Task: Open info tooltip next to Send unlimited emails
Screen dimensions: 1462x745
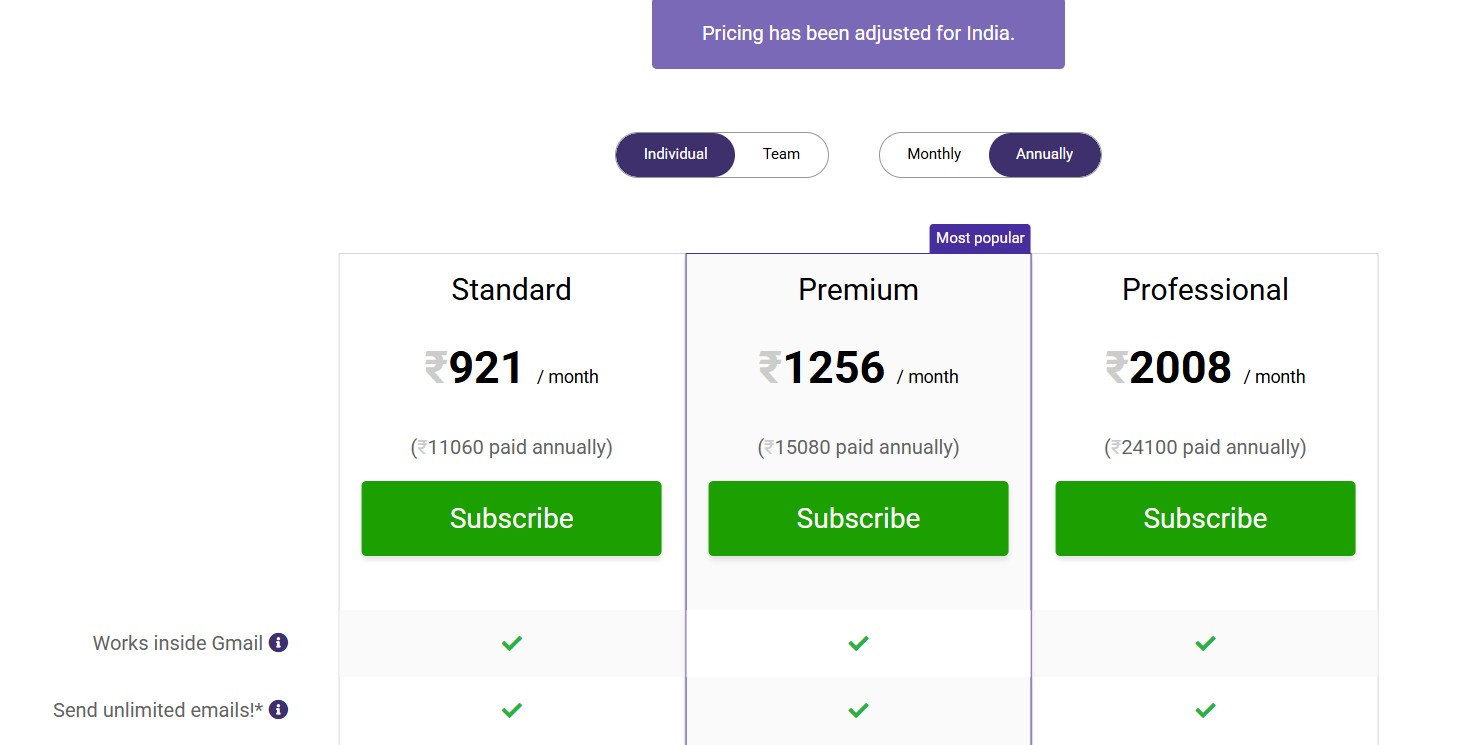Action: tap(278, 709)
